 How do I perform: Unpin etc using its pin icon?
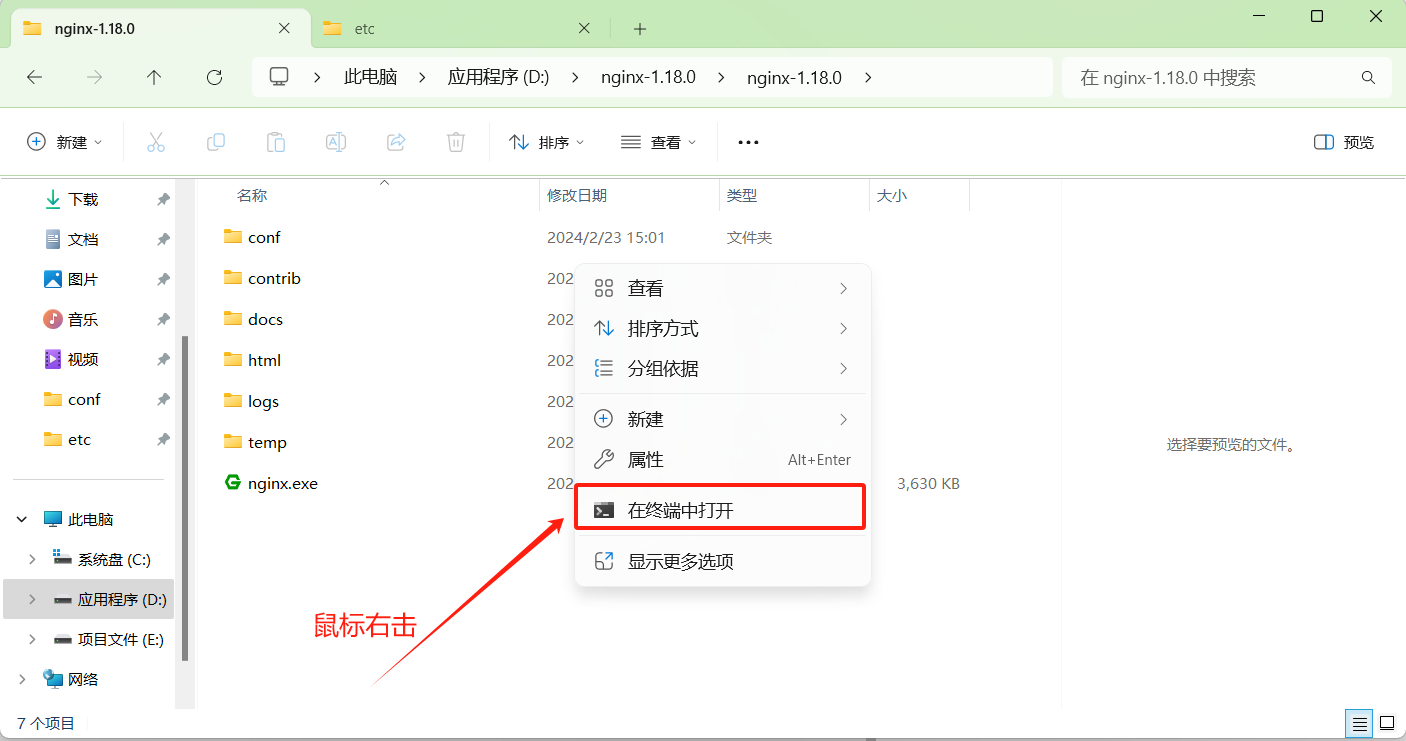[x=163, y=439]
